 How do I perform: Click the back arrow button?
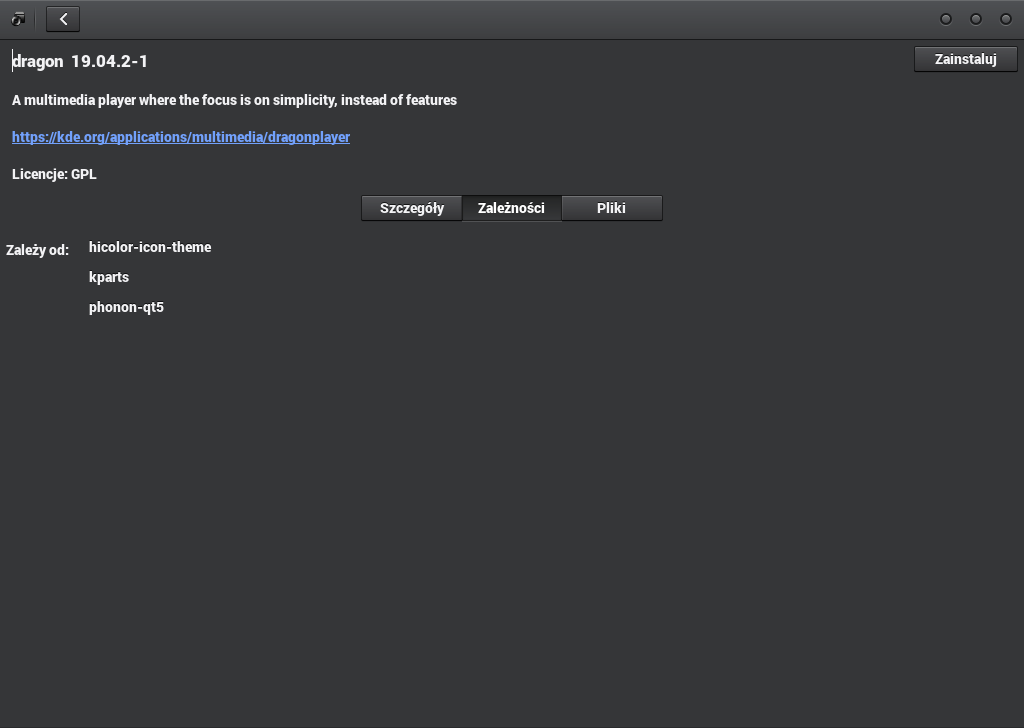[x=63, y=19]
